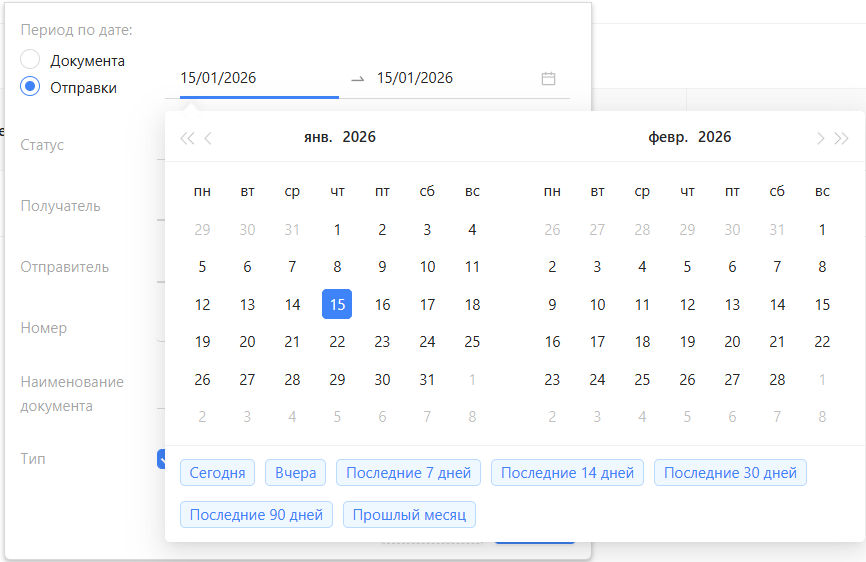The image size is (866, 562).
Task: Go to previous month arrow
Action: [x=208, y=138]
